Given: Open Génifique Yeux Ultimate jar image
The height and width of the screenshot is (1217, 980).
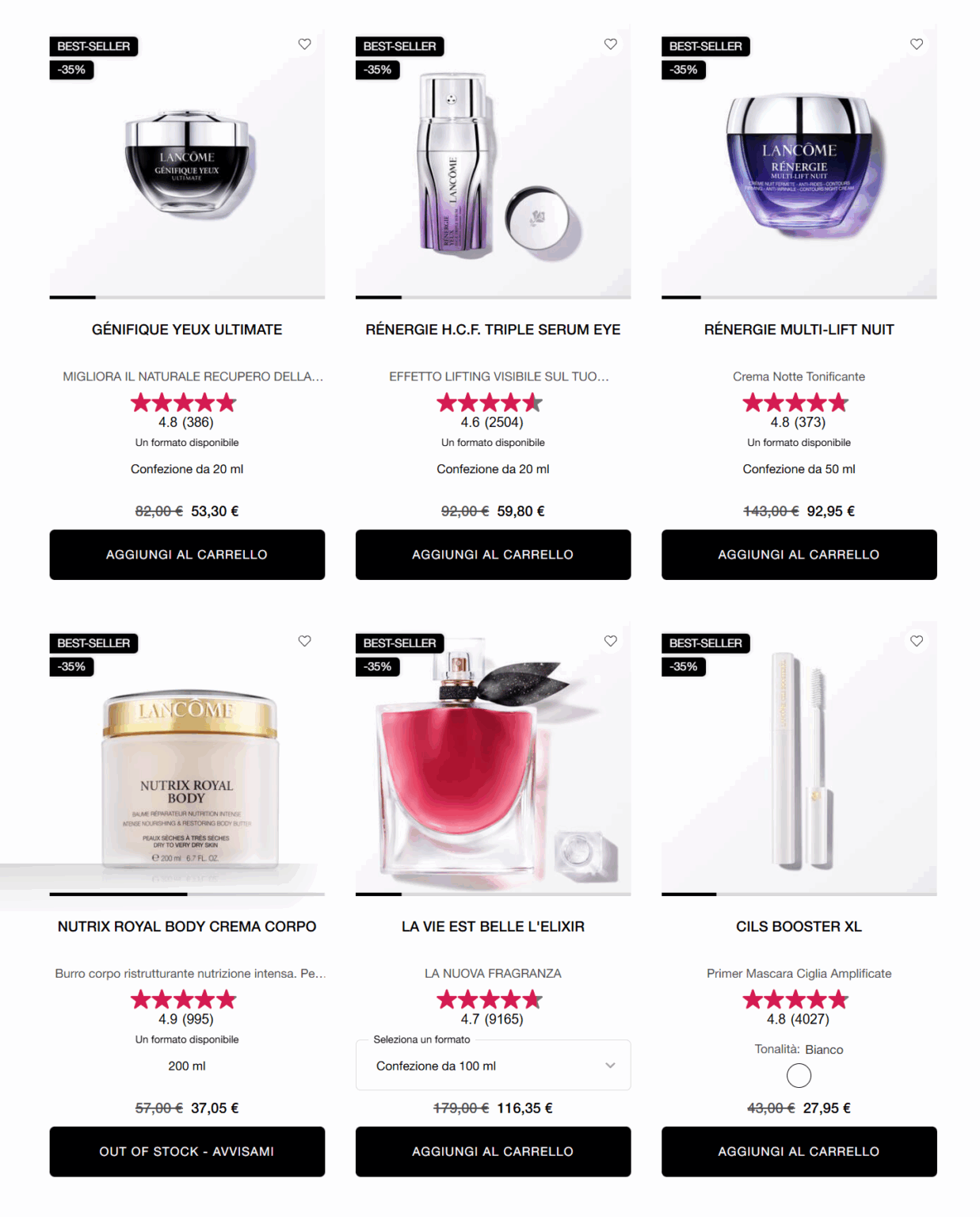Looking at the screenshot, I should pyautogui.click(x=187, y=161).
